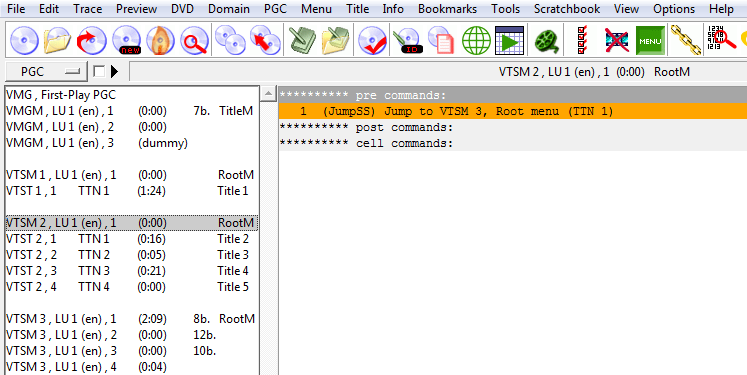Click the table with green play arrow icon
Viewport: 747px width, 375px height.
(x=510, y=41)
